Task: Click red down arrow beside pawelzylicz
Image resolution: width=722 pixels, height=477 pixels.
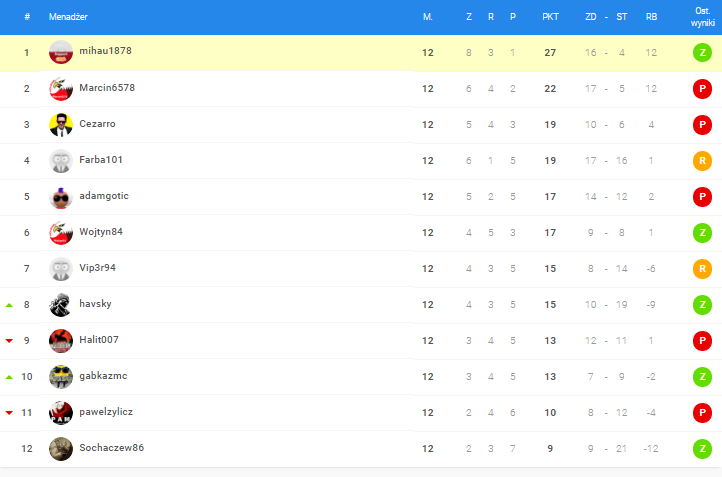Action: 9,413
